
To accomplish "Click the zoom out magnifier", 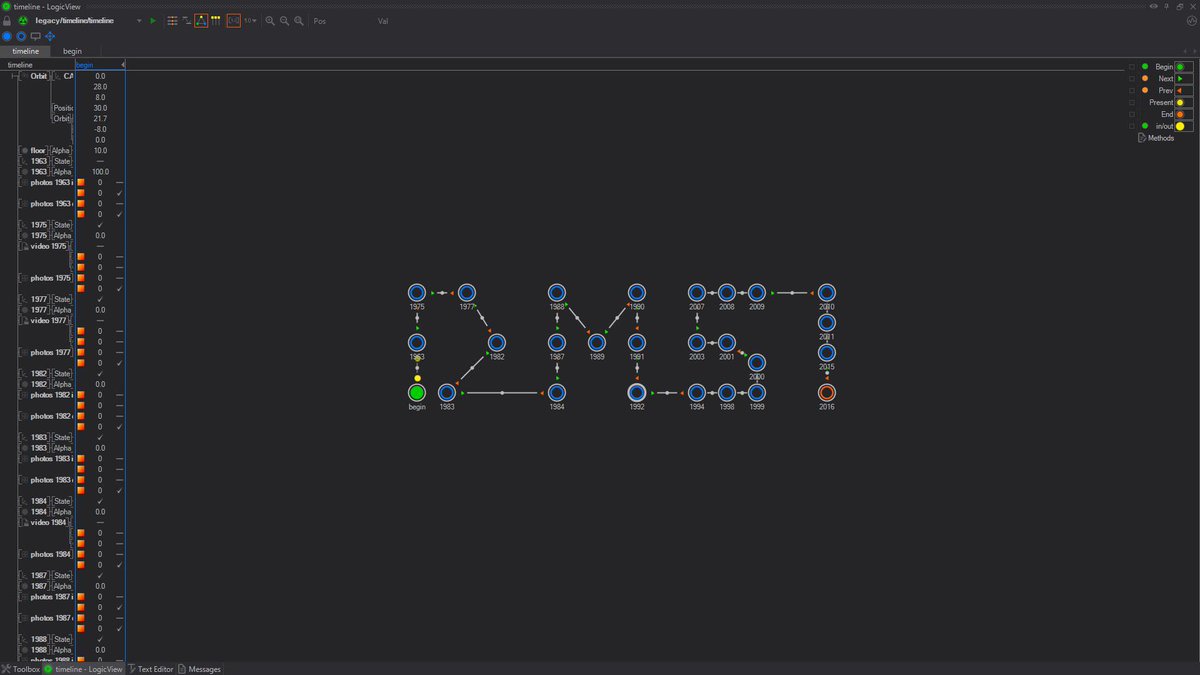I will pyautogui.click(x=285, y=20).
